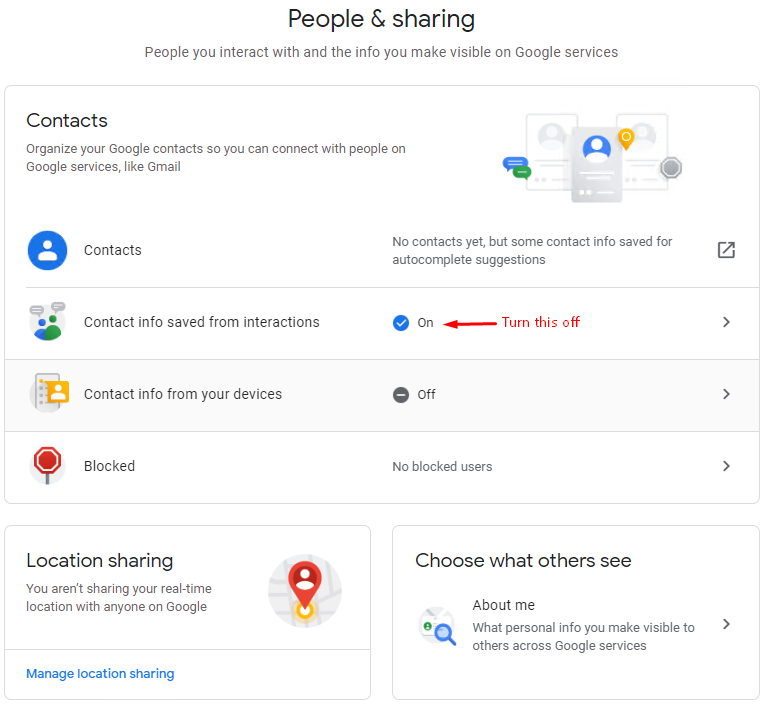The image size is (766, 704).
Task: Select Contact info from your devices label
Action: click(183, 394)
